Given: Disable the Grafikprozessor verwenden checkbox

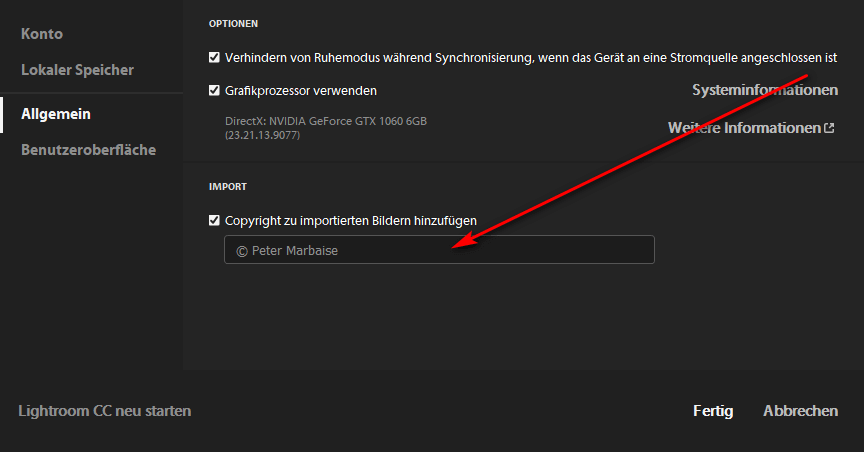Looking at the screenshot, I should click(214, 90).
